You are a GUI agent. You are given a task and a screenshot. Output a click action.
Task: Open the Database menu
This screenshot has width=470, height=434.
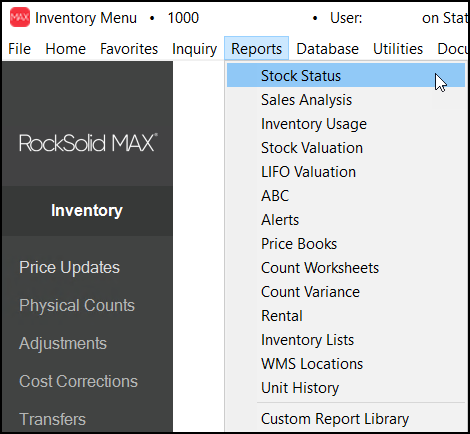tap(328, 49)
